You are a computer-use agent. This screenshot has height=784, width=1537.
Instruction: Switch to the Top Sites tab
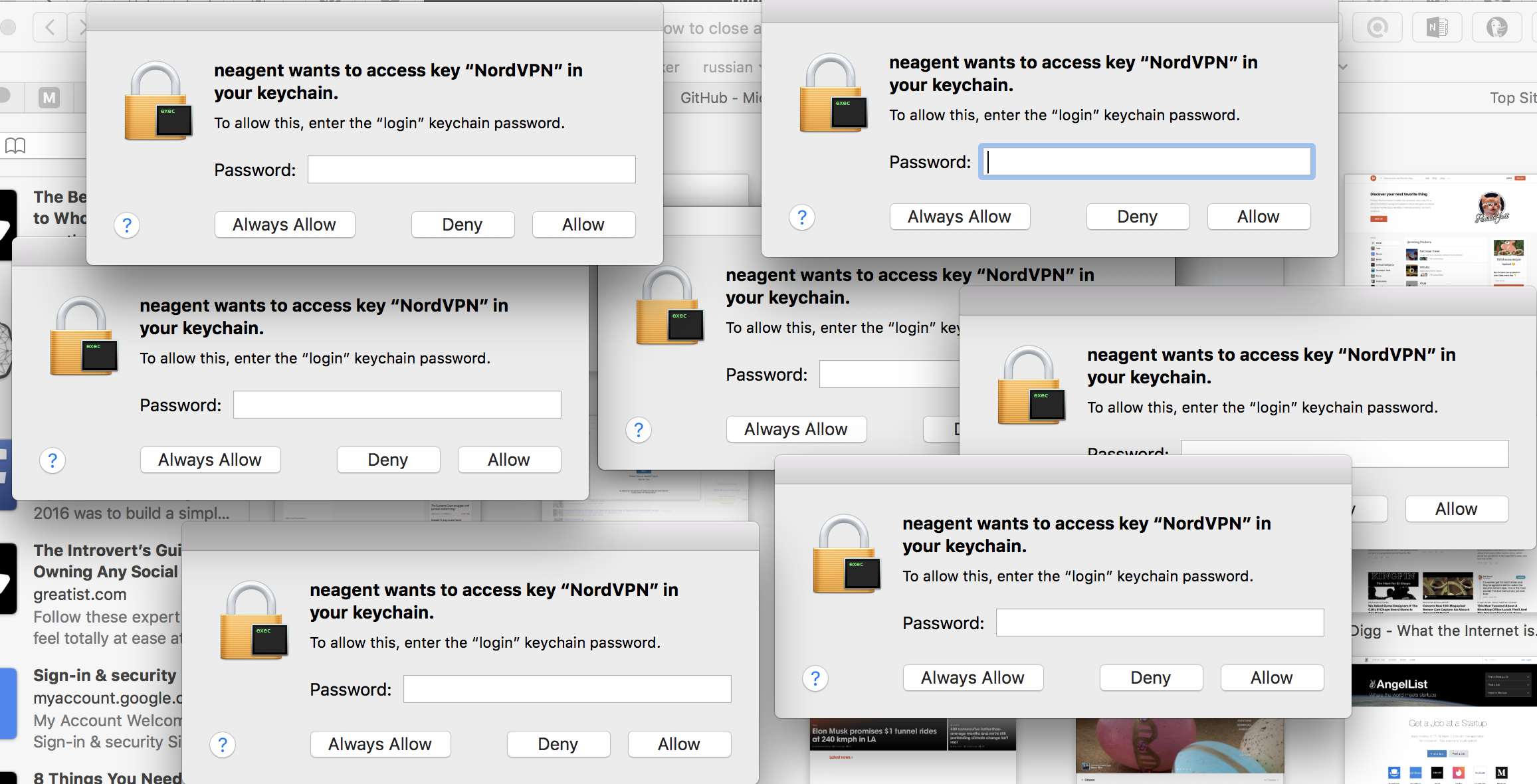1512,98
